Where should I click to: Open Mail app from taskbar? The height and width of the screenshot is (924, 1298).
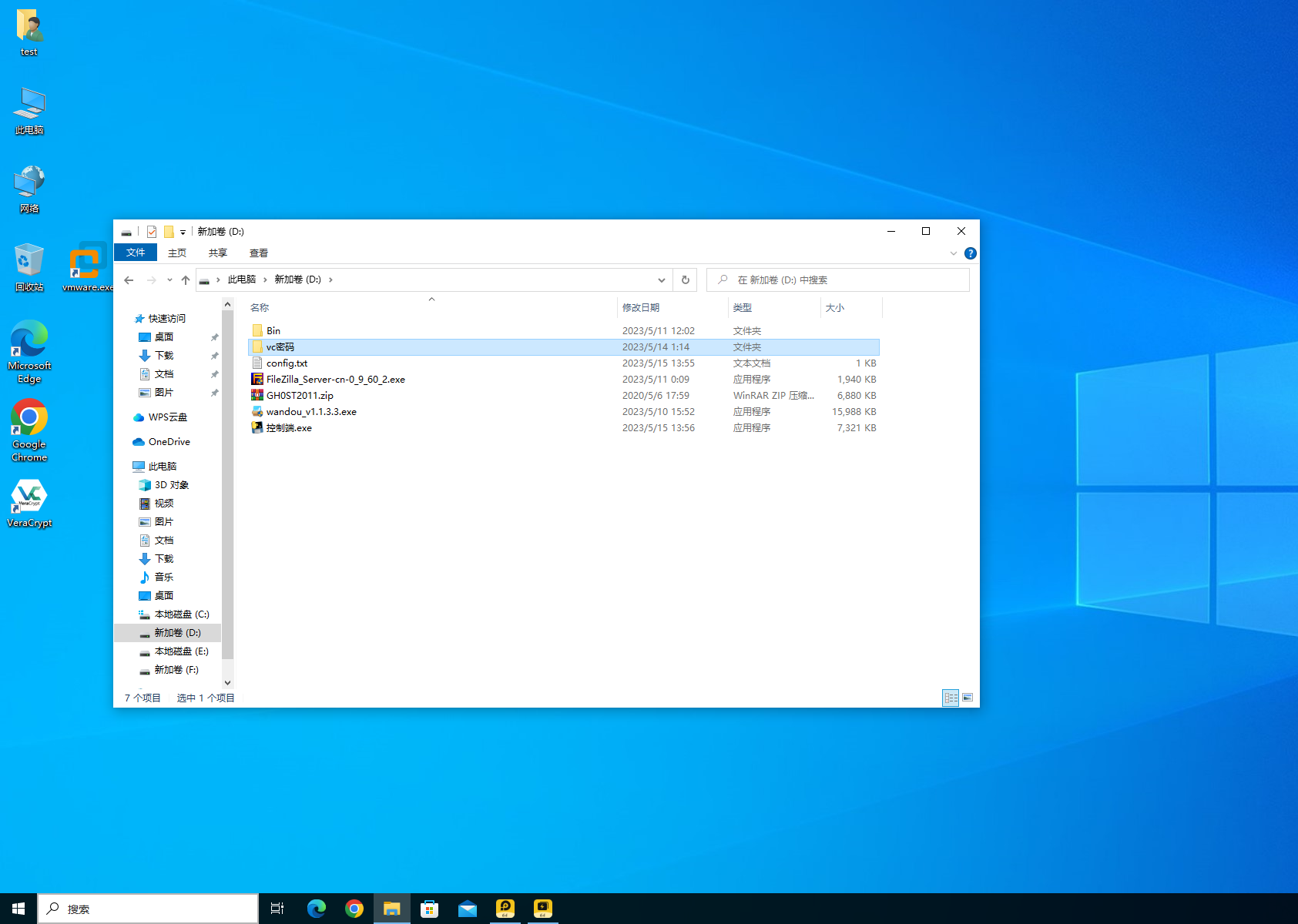pos(468,909)
